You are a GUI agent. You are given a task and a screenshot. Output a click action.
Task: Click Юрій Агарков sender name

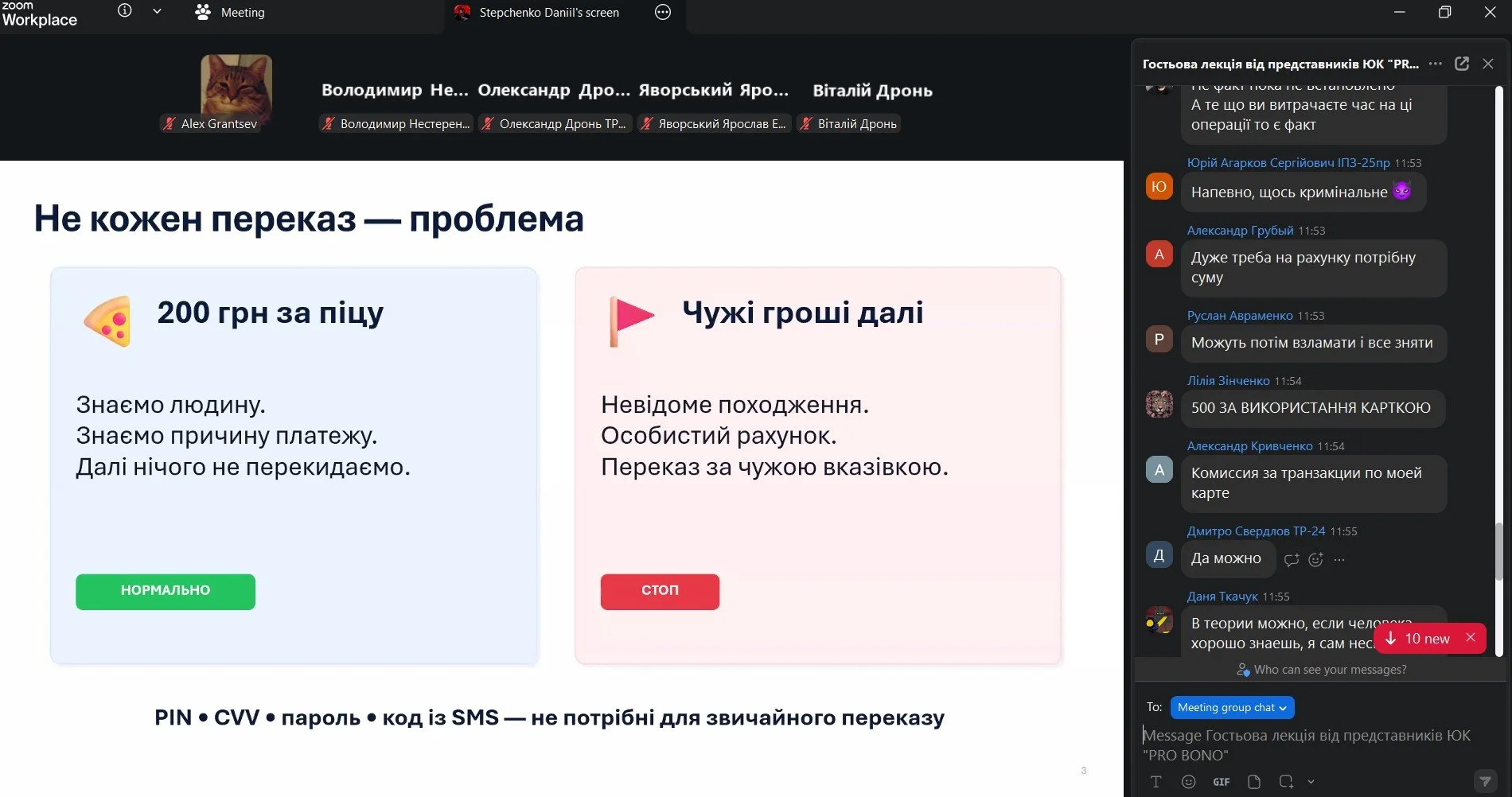click(x=1288, y=162)
